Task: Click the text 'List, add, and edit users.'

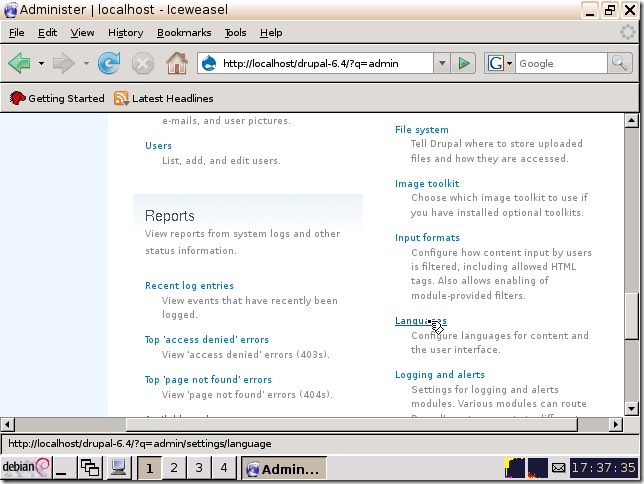Action: (221, 161)
